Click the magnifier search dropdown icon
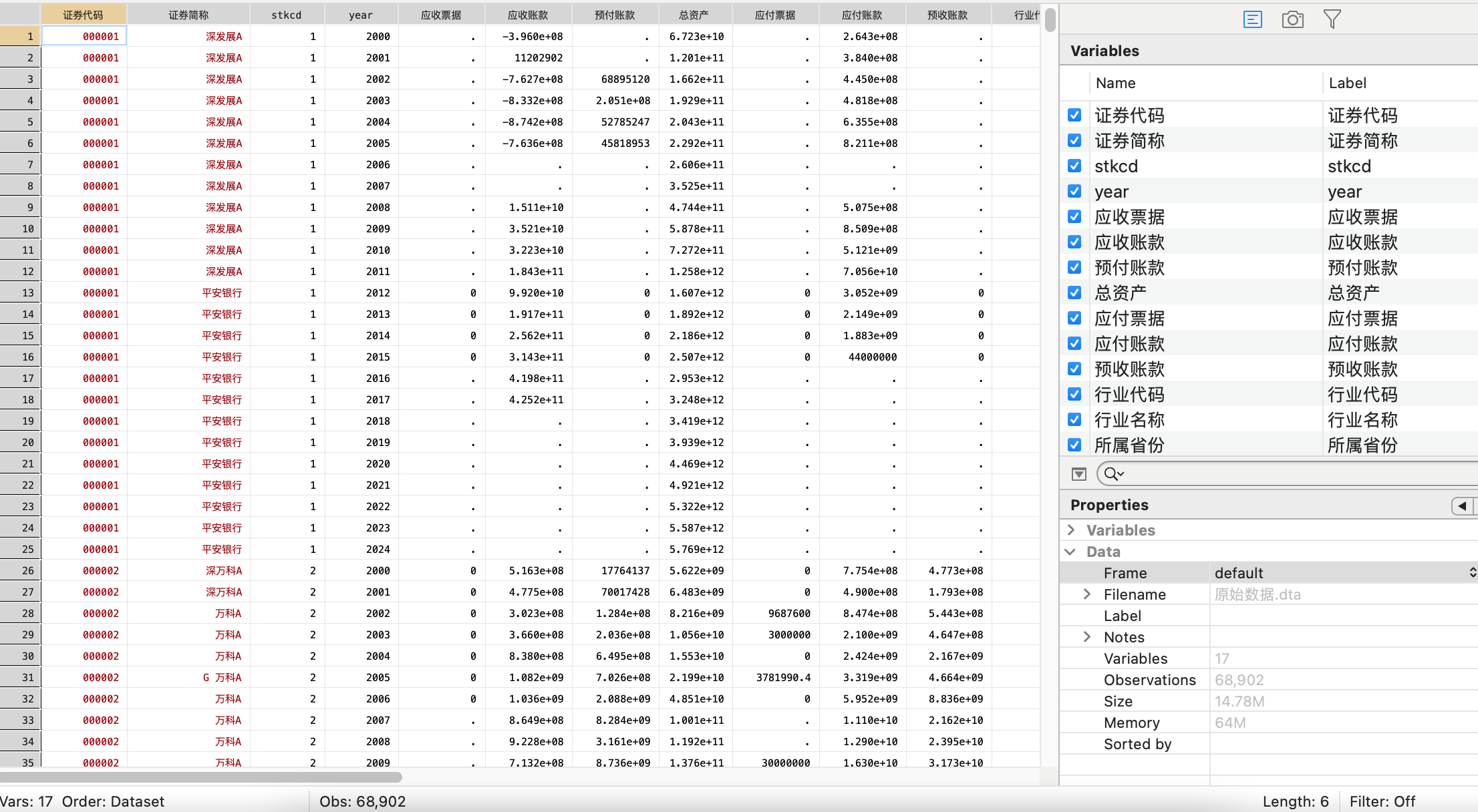Viewport: 1478px width, 812px height. point(1114,474)
